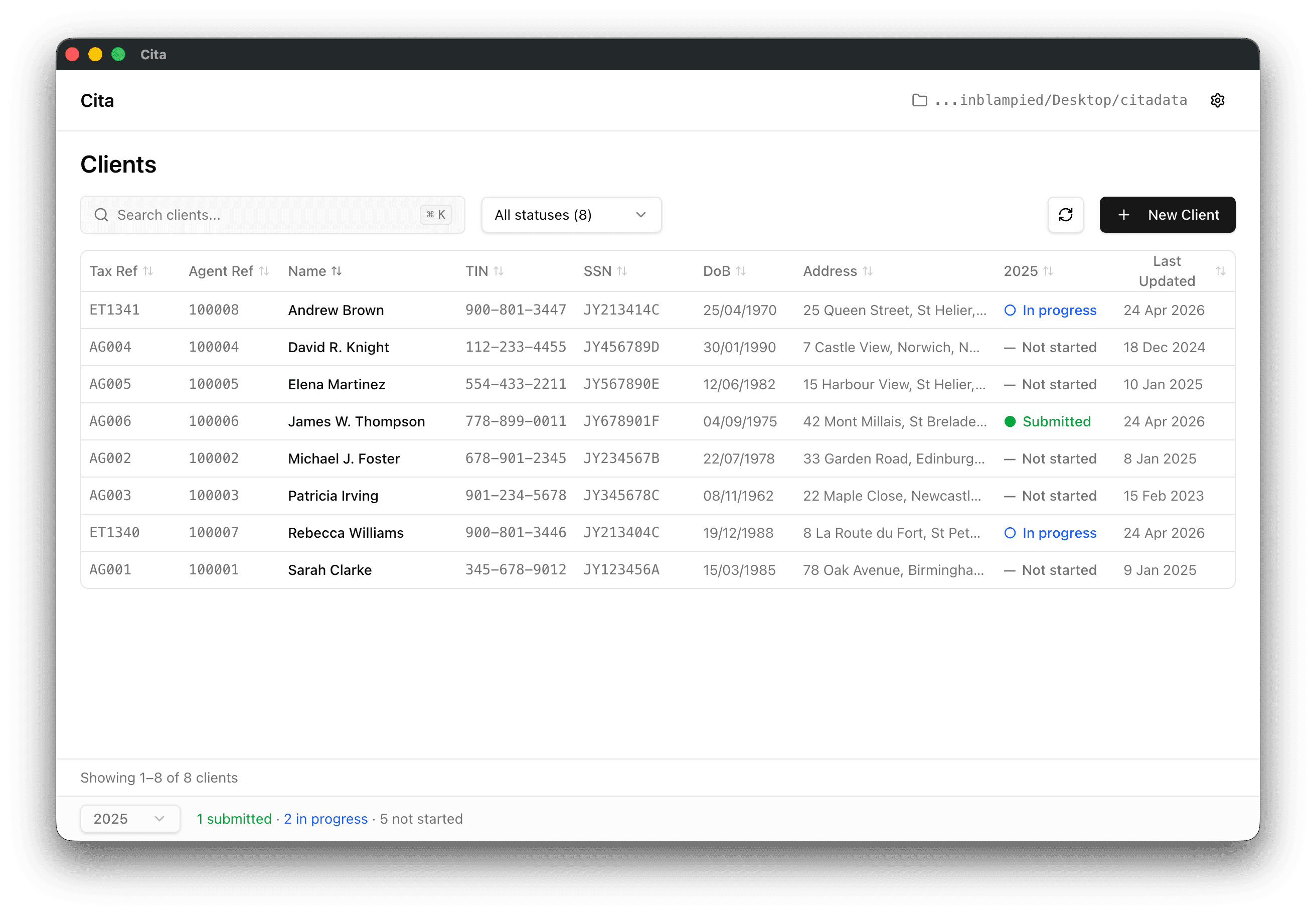This screenshot has height=915, width=1316.
Task: Click tax ref AG004
Action: [111, 348]
